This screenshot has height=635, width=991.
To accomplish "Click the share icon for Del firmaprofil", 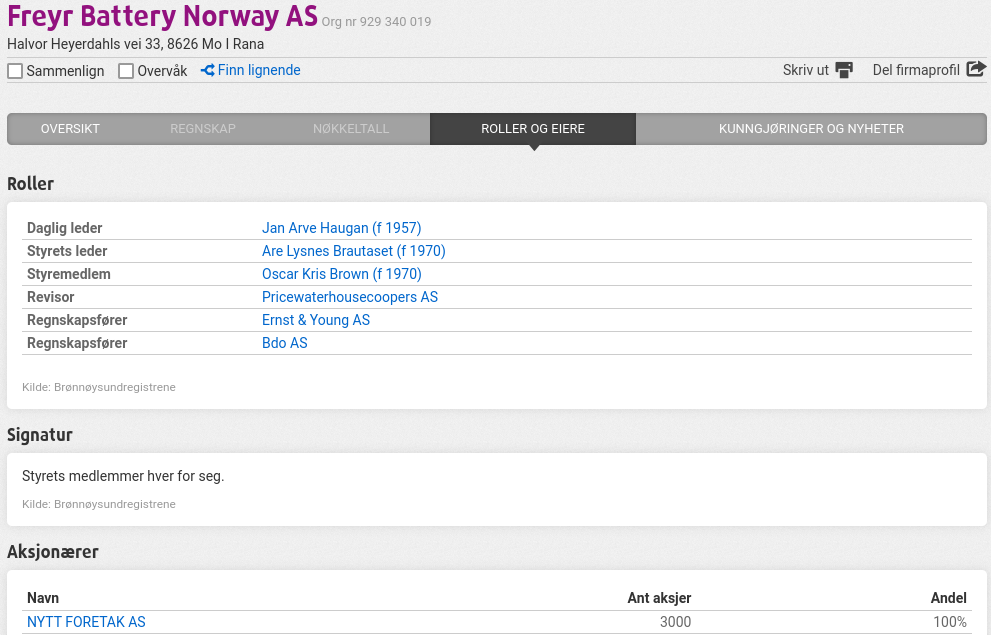I will point(976,70).
